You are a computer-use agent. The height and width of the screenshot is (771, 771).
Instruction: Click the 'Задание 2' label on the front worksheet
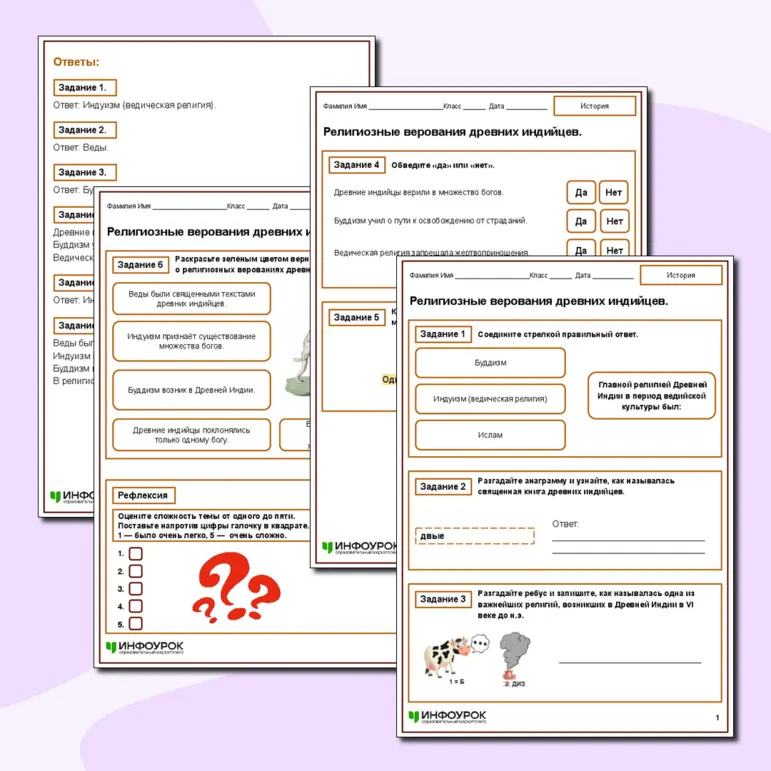[443, 487]
